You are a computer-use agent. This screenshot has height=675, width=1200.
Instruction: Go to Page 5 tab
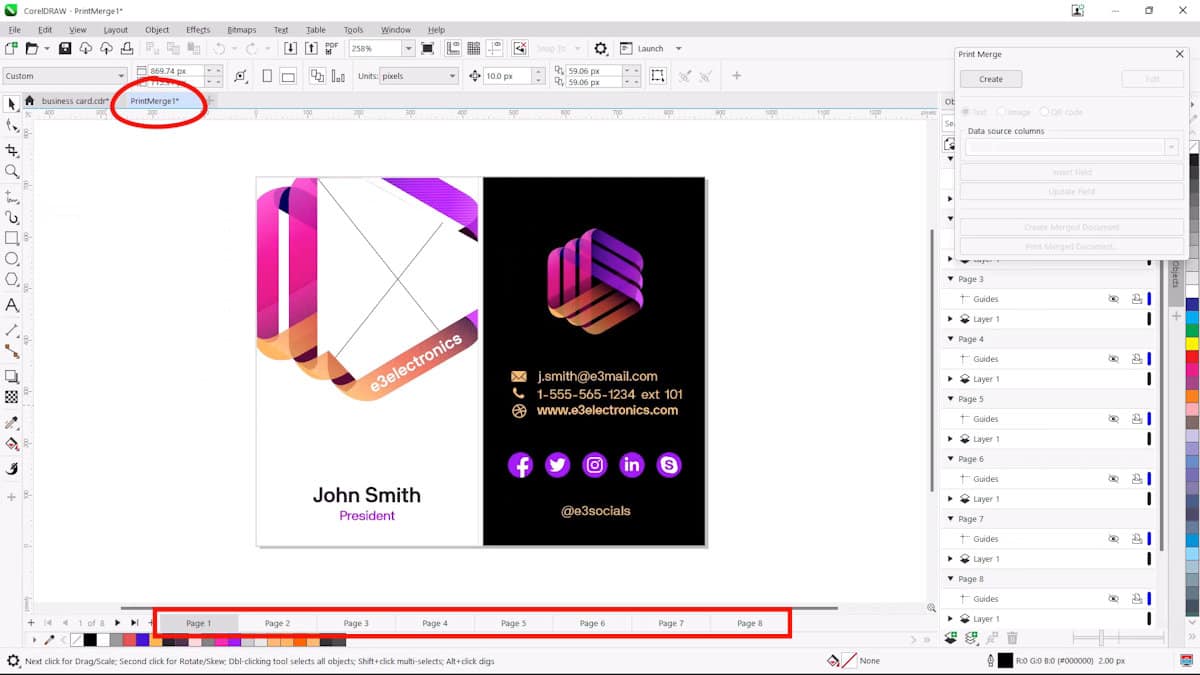click(513, 623)
